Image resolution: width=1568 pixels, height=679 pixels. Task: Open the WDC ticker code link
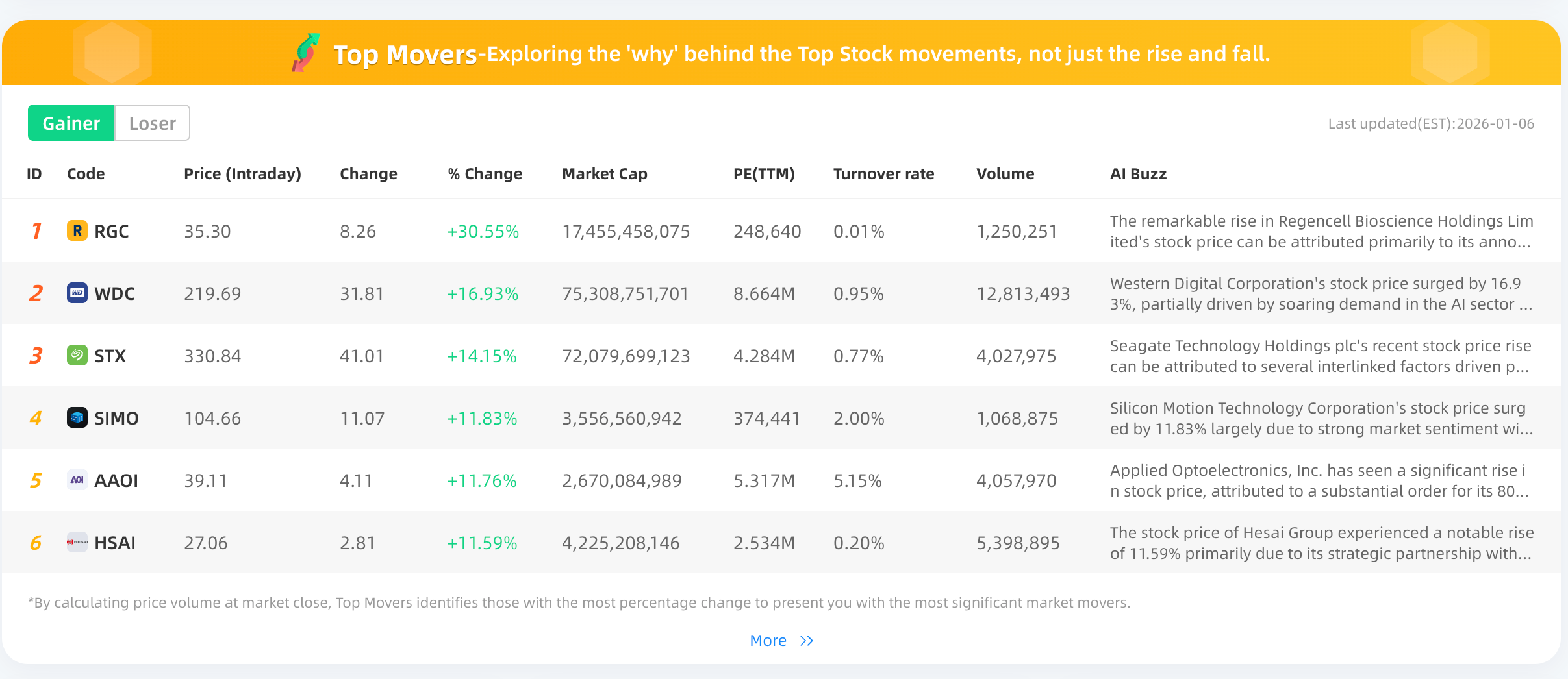(x=114, y=293)
